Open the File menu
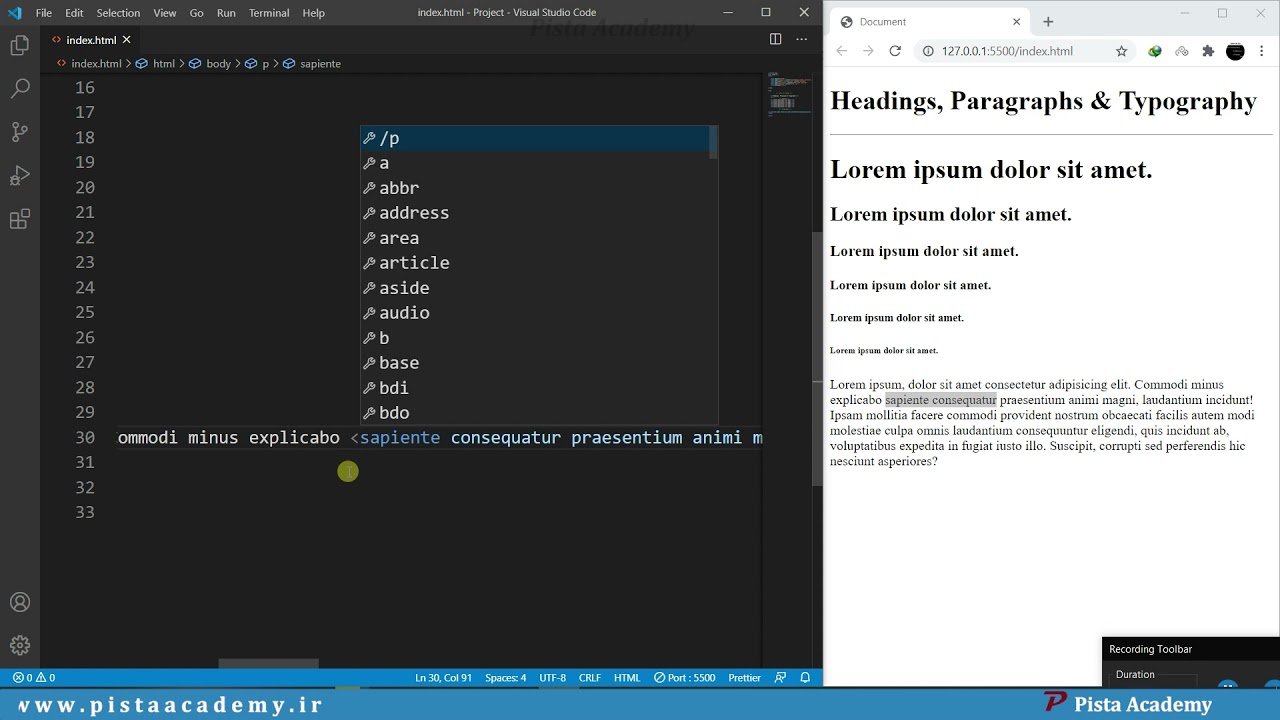The width and height of the screenshot is (1280, 720). click(44, 13)
